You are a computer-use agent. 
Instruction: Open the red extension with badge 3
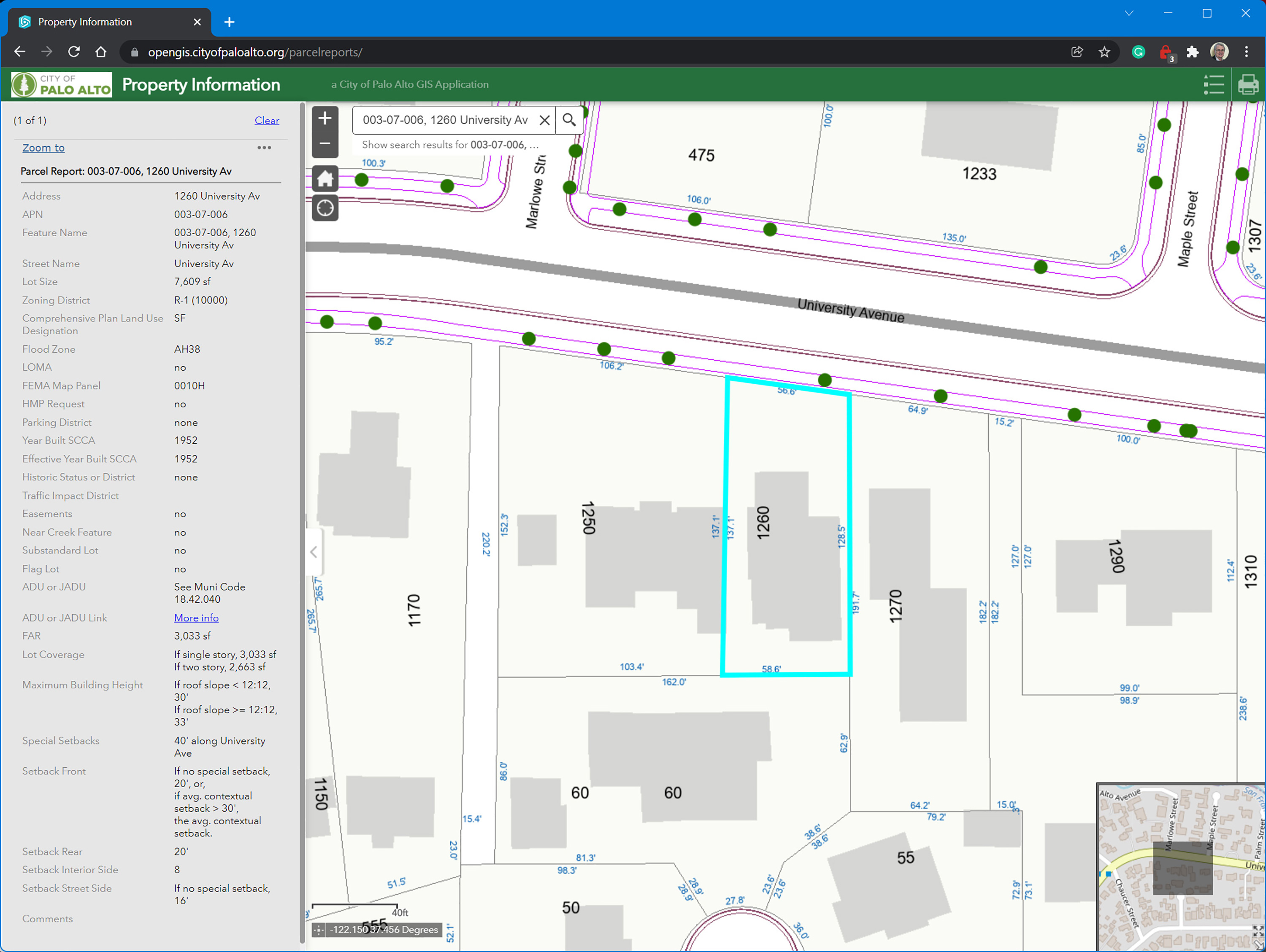point(1166,53)
